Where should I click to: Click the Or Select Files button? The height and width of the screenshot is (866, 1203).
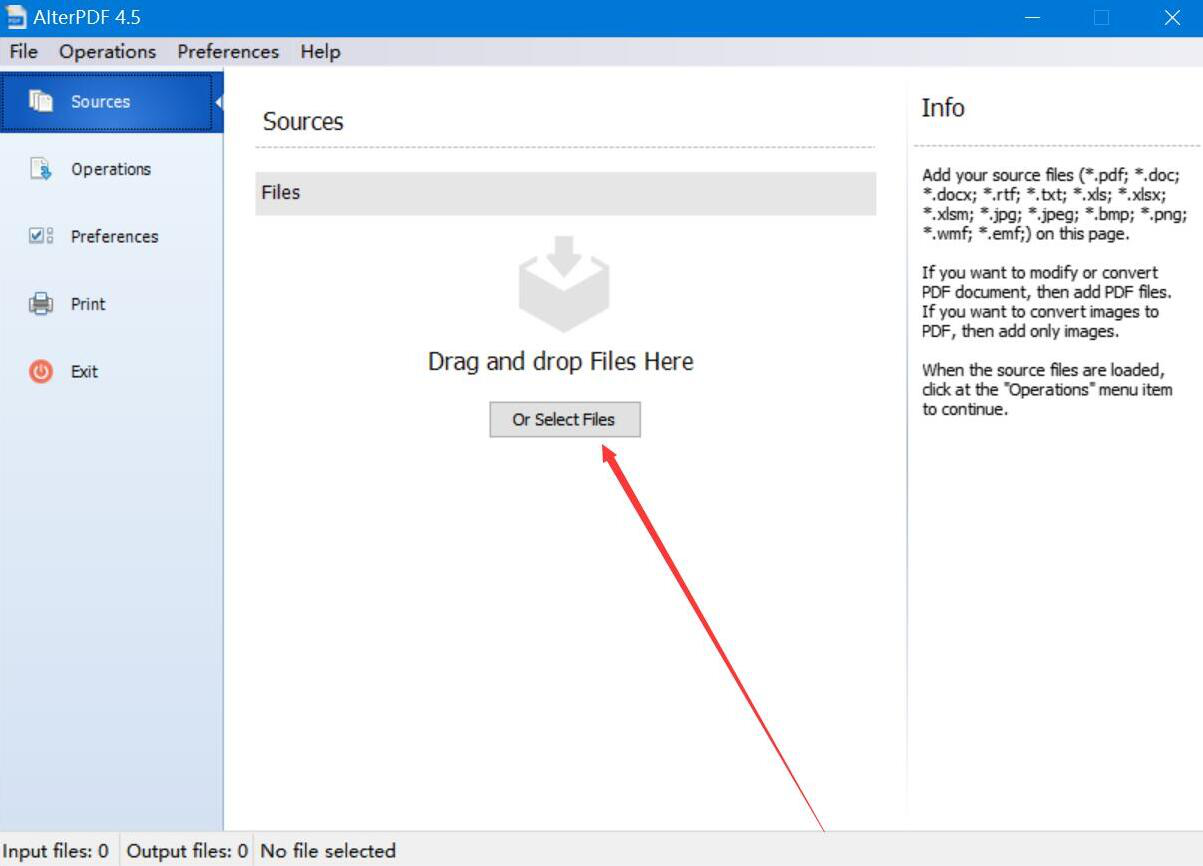[x=564, y=420]
